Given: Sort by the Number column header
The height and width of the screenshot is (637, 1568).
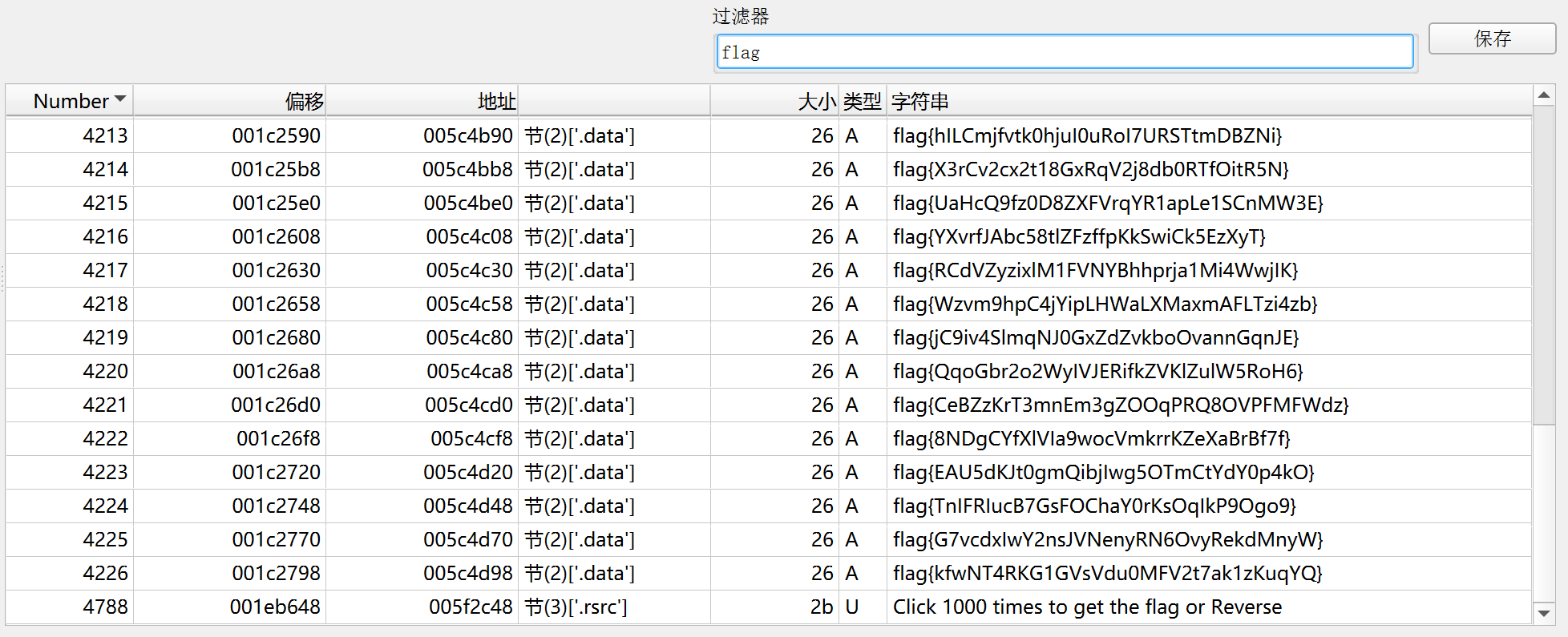Looking at the screenshot, I should (71, 101).
